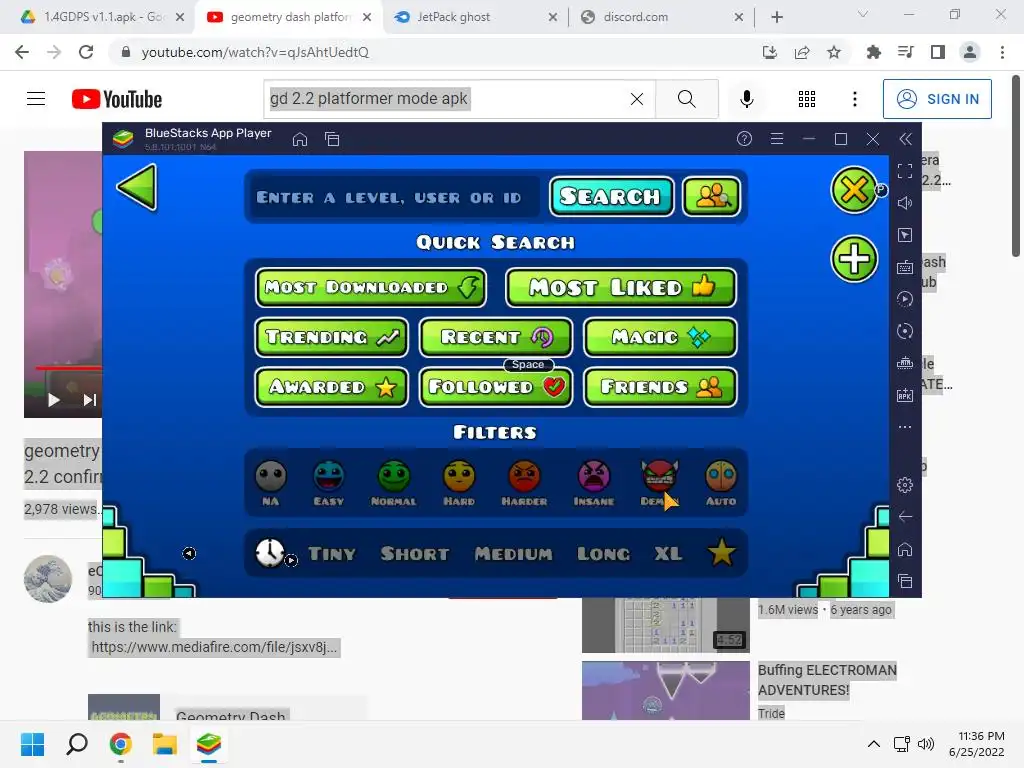
Task: Open Chrome extensions puzzle icon
Action: point(873,52)
